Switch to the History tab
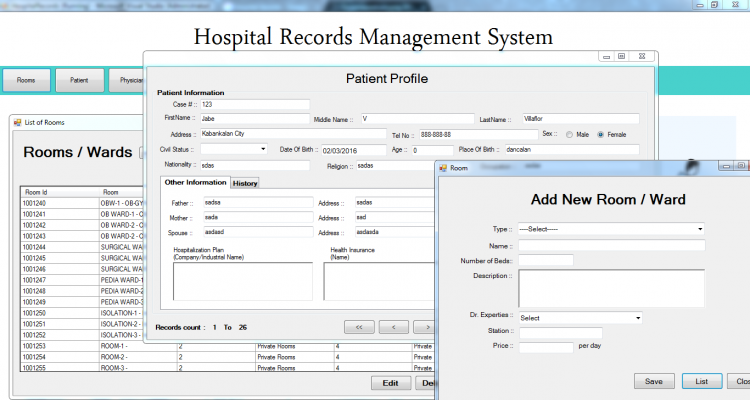 click(x=245, y=183)
